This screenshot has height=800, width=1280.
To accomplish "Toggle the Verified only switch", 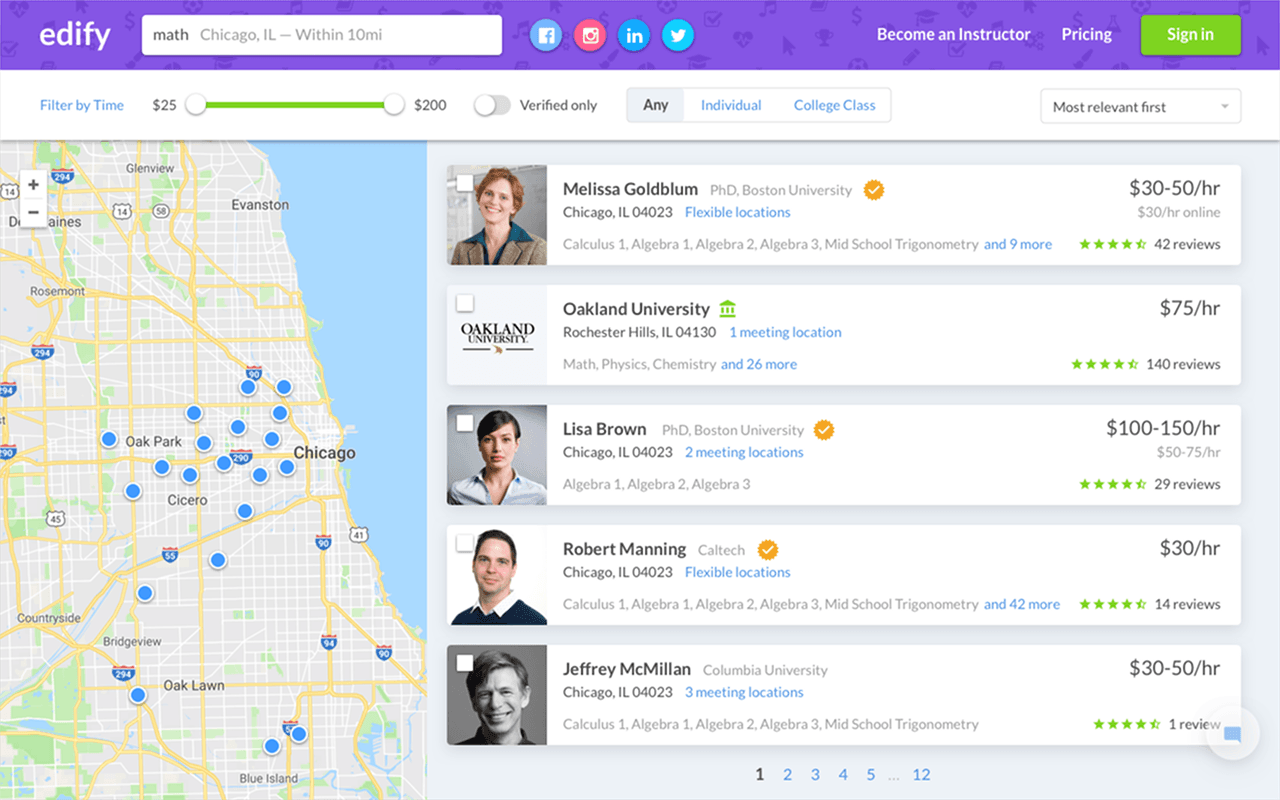I will pos(492,105).
